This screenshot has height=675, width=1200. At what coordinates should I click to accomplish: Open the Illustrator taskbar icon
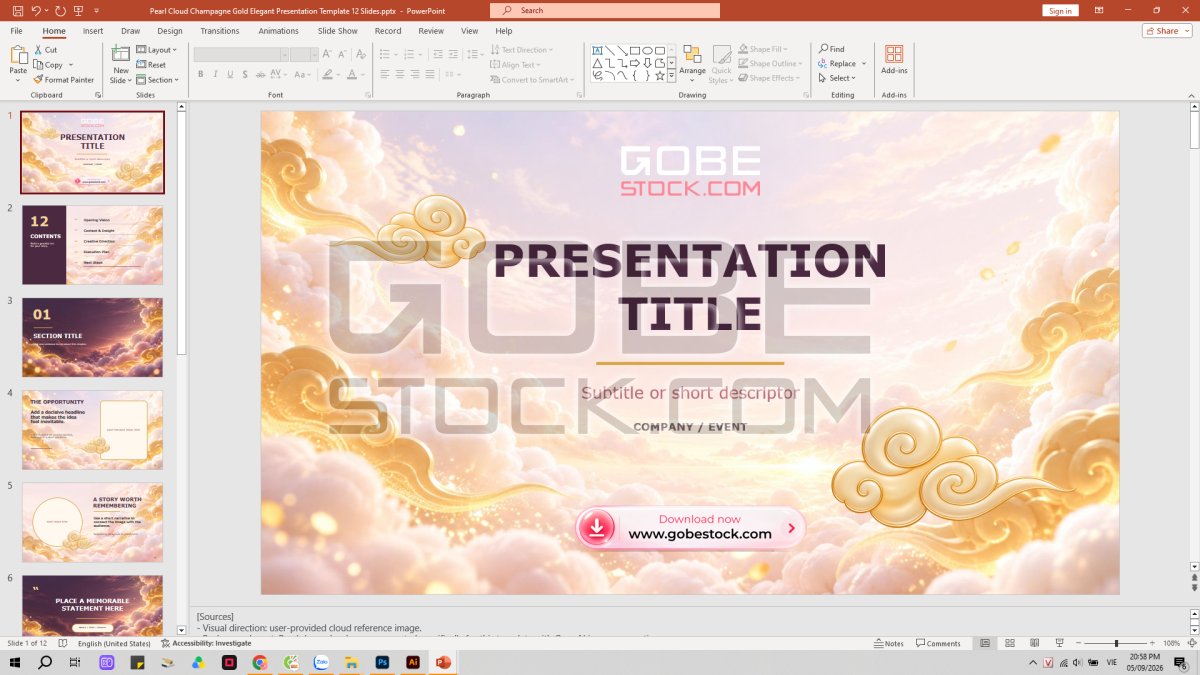412,662
